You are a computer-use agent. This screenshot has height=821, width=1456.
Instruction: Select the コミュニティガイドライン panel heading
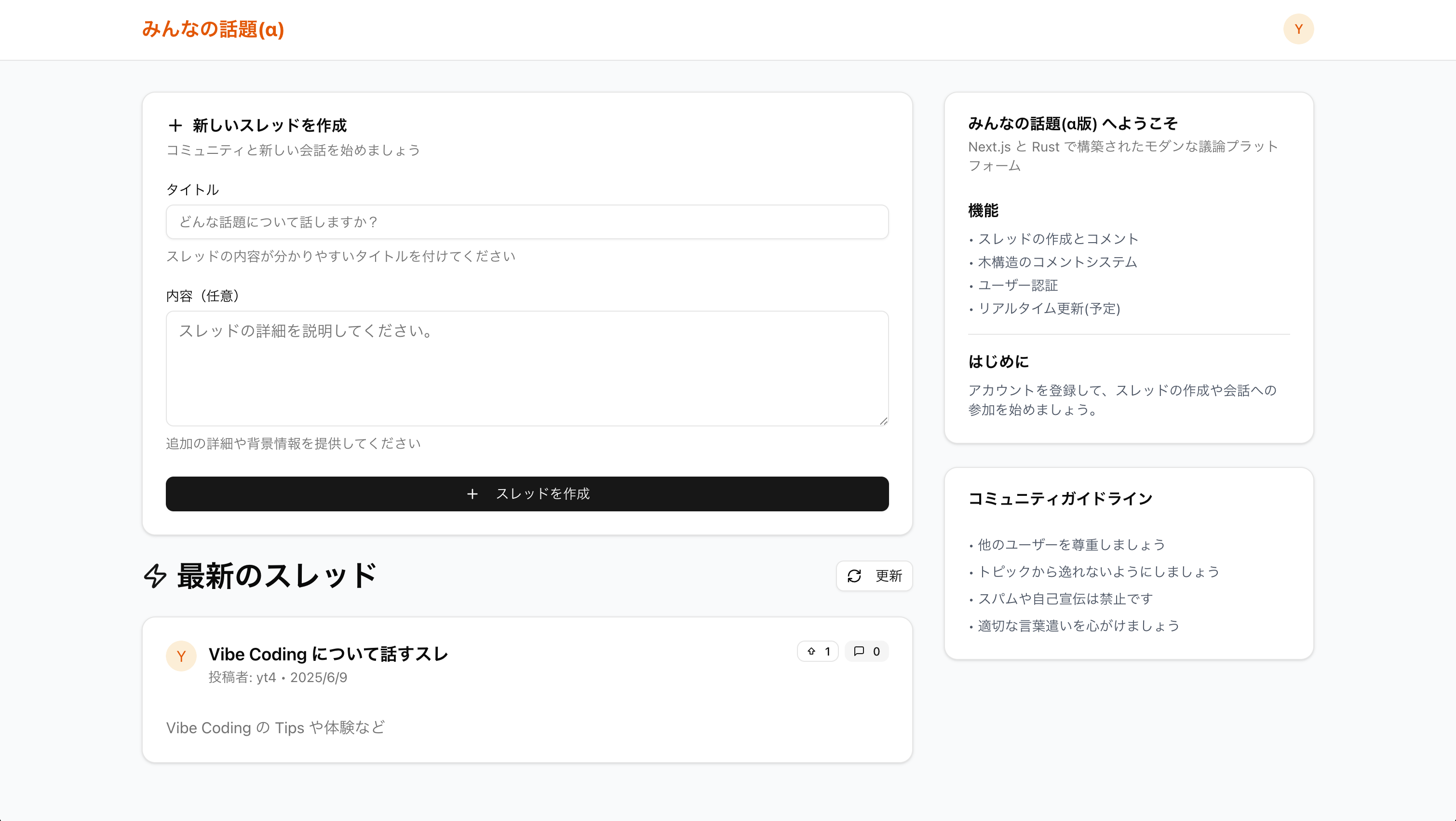tap(1060, 498)
